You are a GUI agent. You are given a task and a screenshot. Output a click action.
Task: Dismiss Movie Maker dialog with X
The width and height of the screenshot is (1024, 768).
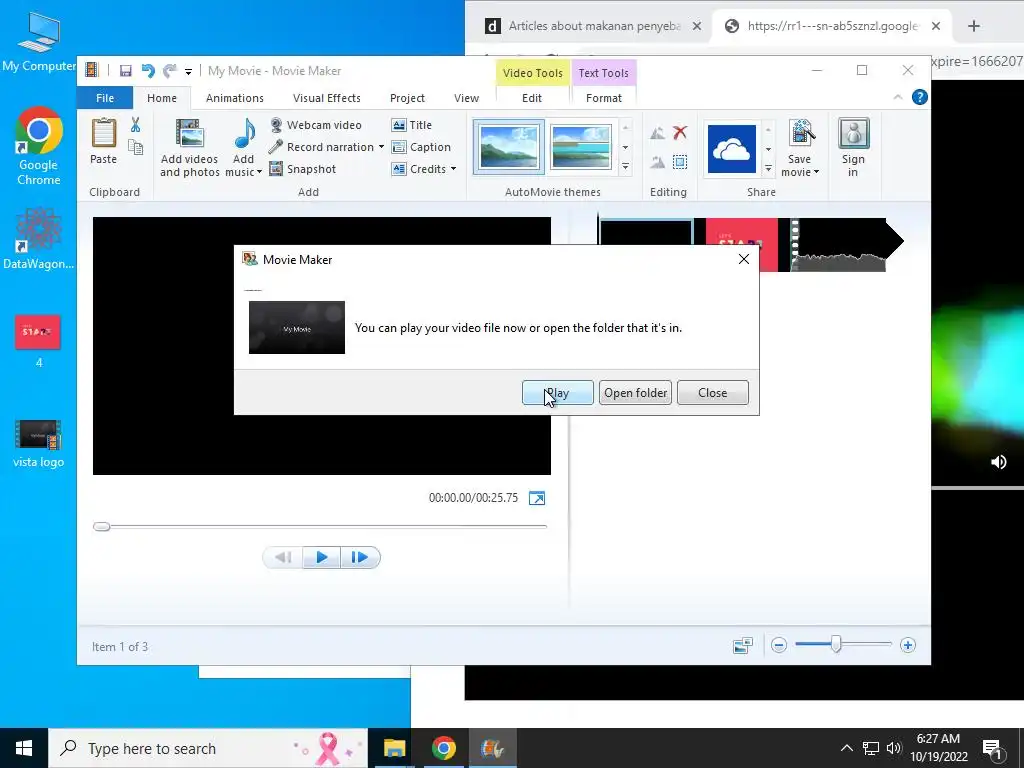click(x=744, y=259)
